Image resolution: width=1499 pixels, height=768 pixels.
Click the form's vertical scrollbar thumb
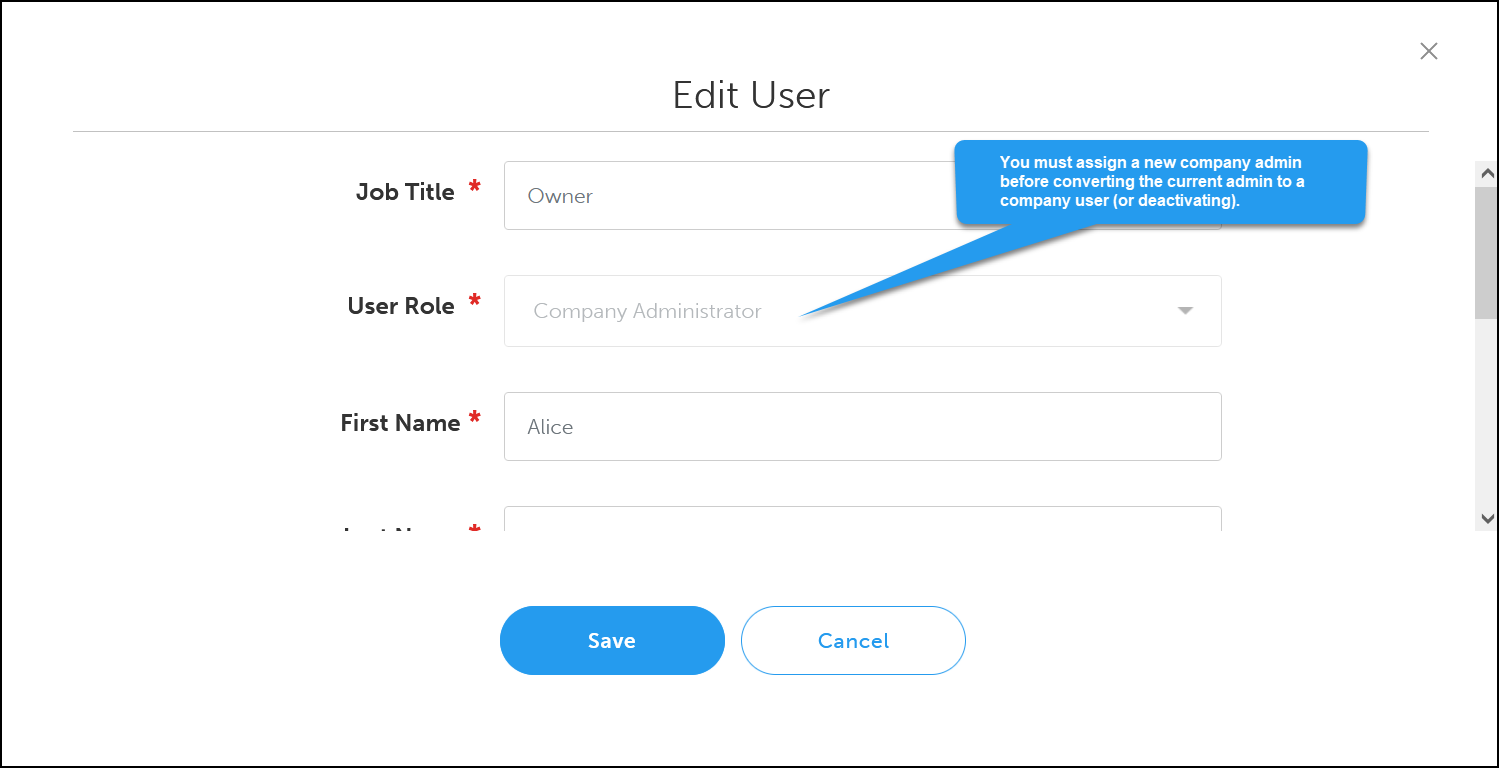pyautogui.click(x=1486, y=252)
